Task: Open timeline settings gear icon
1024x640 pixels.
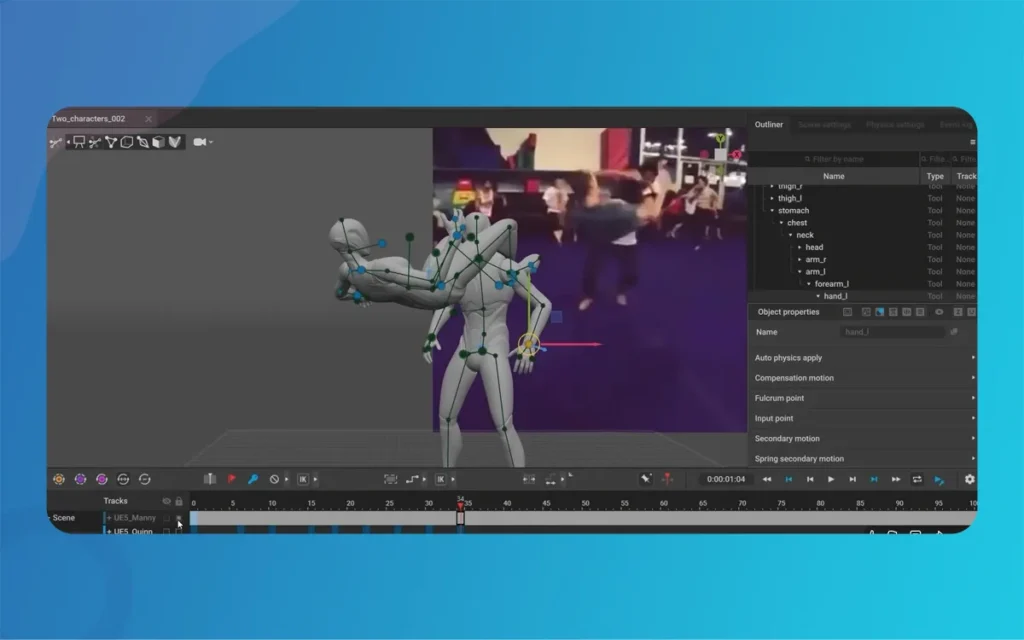Action: coord(969,480)
